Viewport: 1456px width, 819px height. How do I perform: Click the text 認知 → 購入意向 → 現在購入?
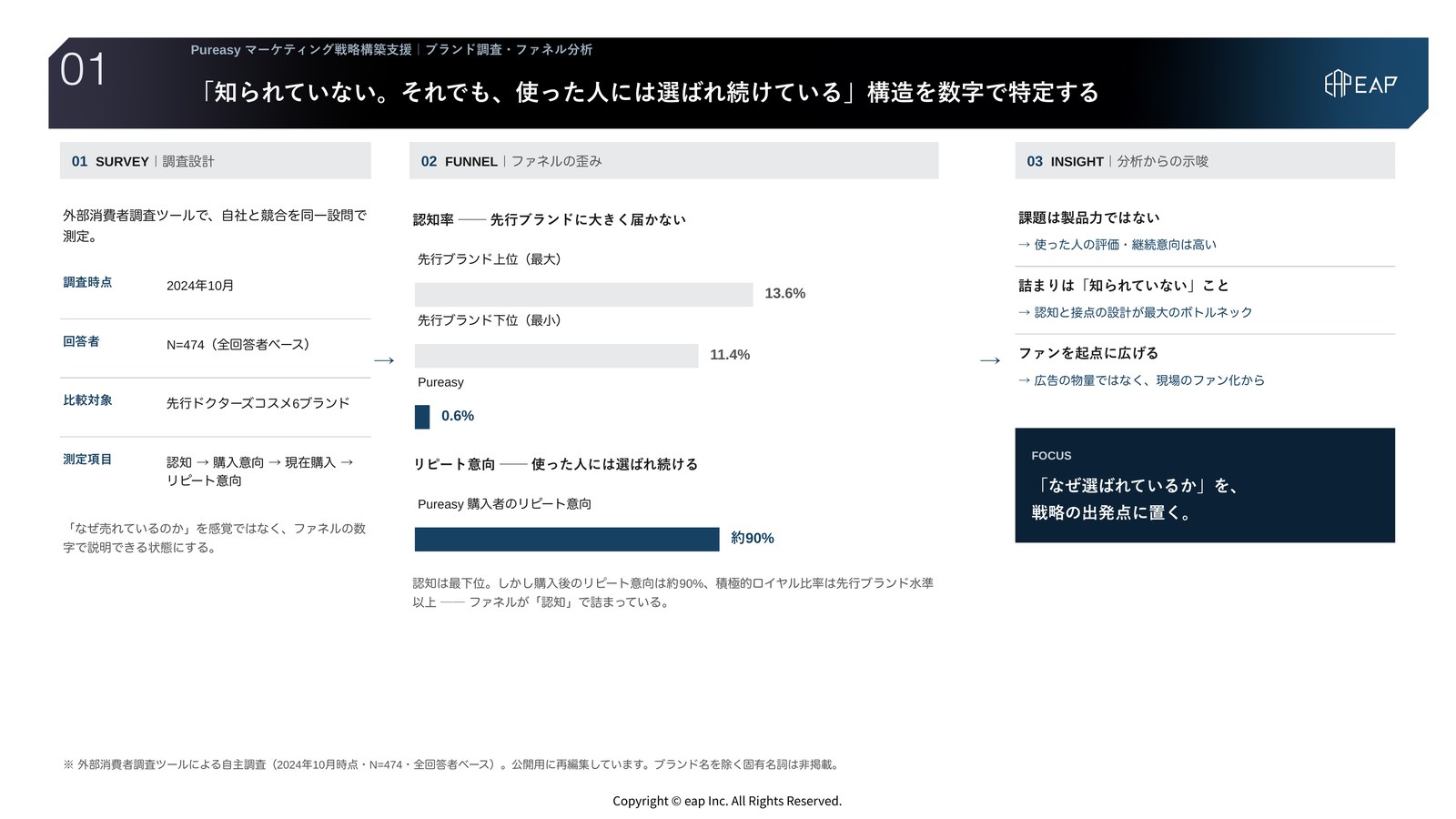coord(251,462)
